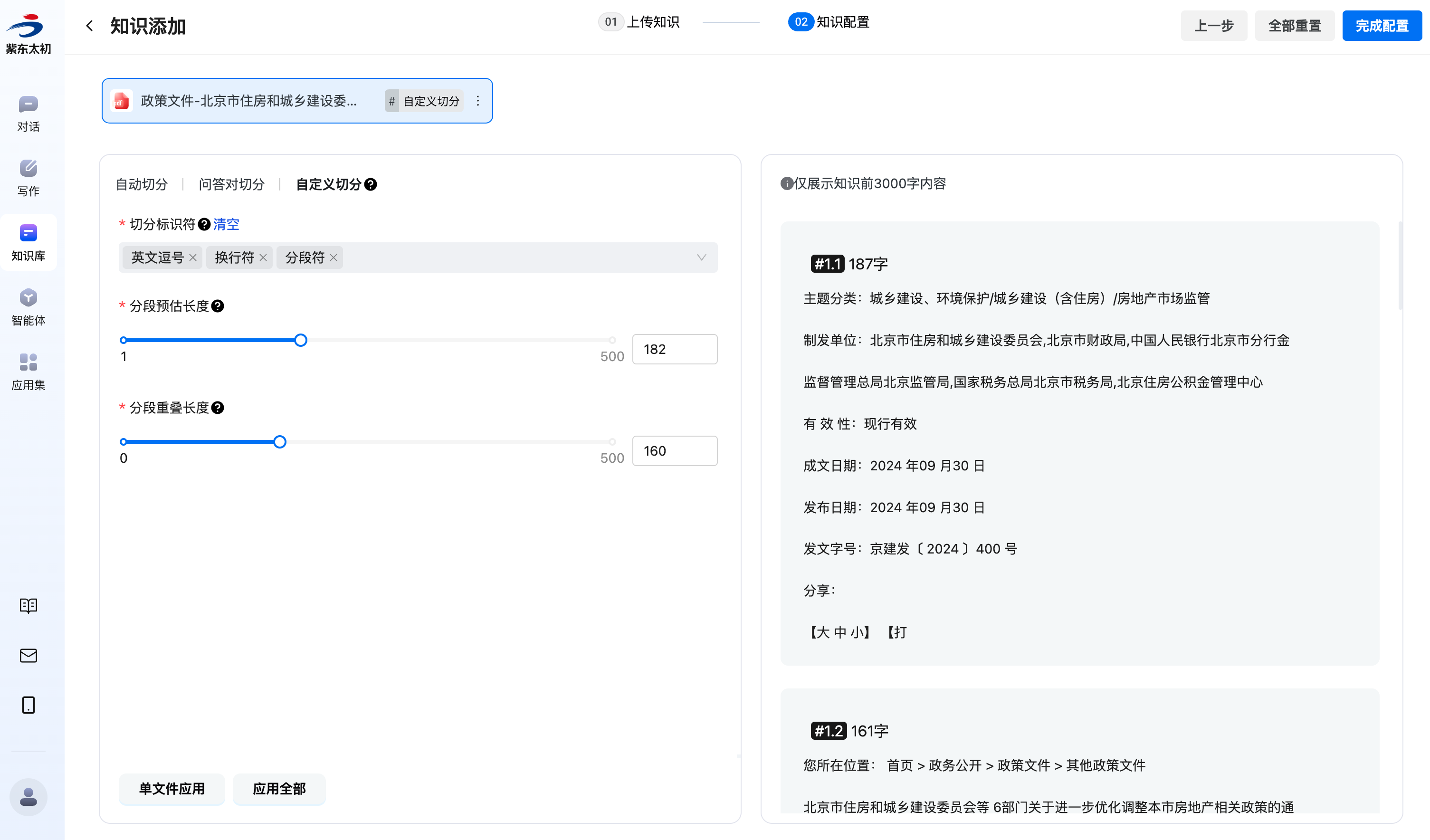1430x840 pixels.
Task: Click the 发布日期 line in preview
Action: pos(894,508)
